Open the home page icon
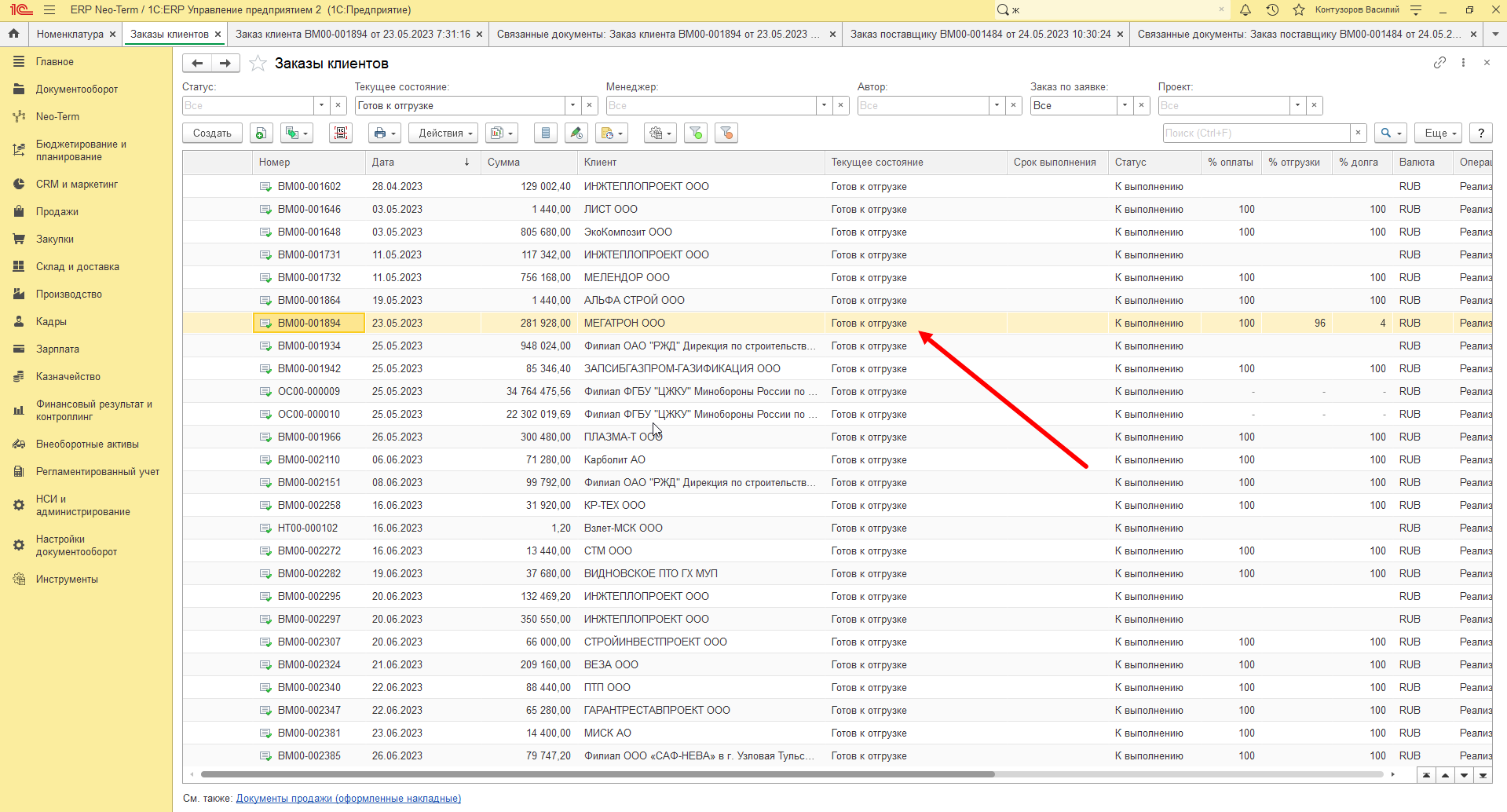This screenshot has height=812, width=1507. 13,34
